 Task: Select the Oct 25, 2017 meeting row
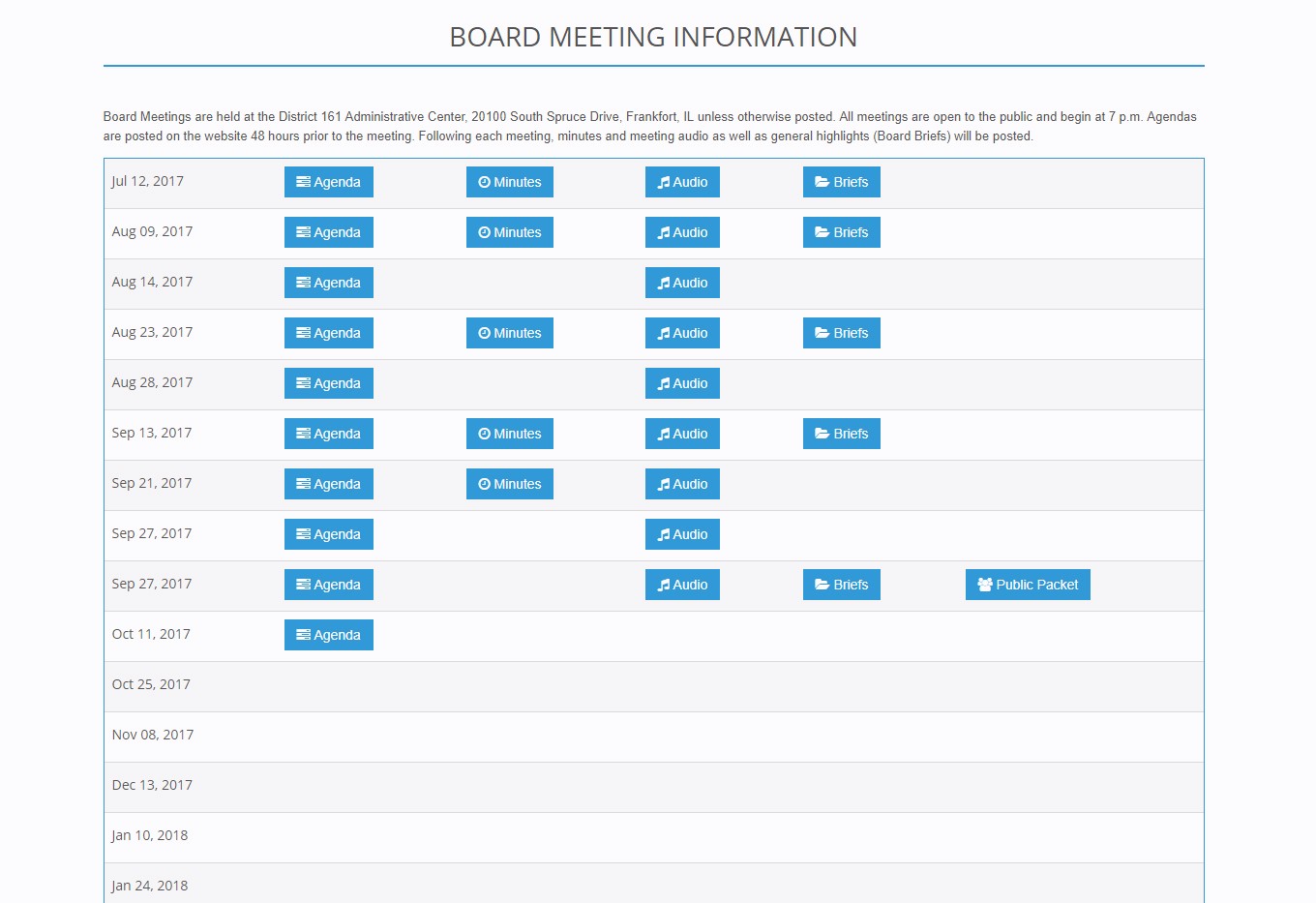point(151,685)
